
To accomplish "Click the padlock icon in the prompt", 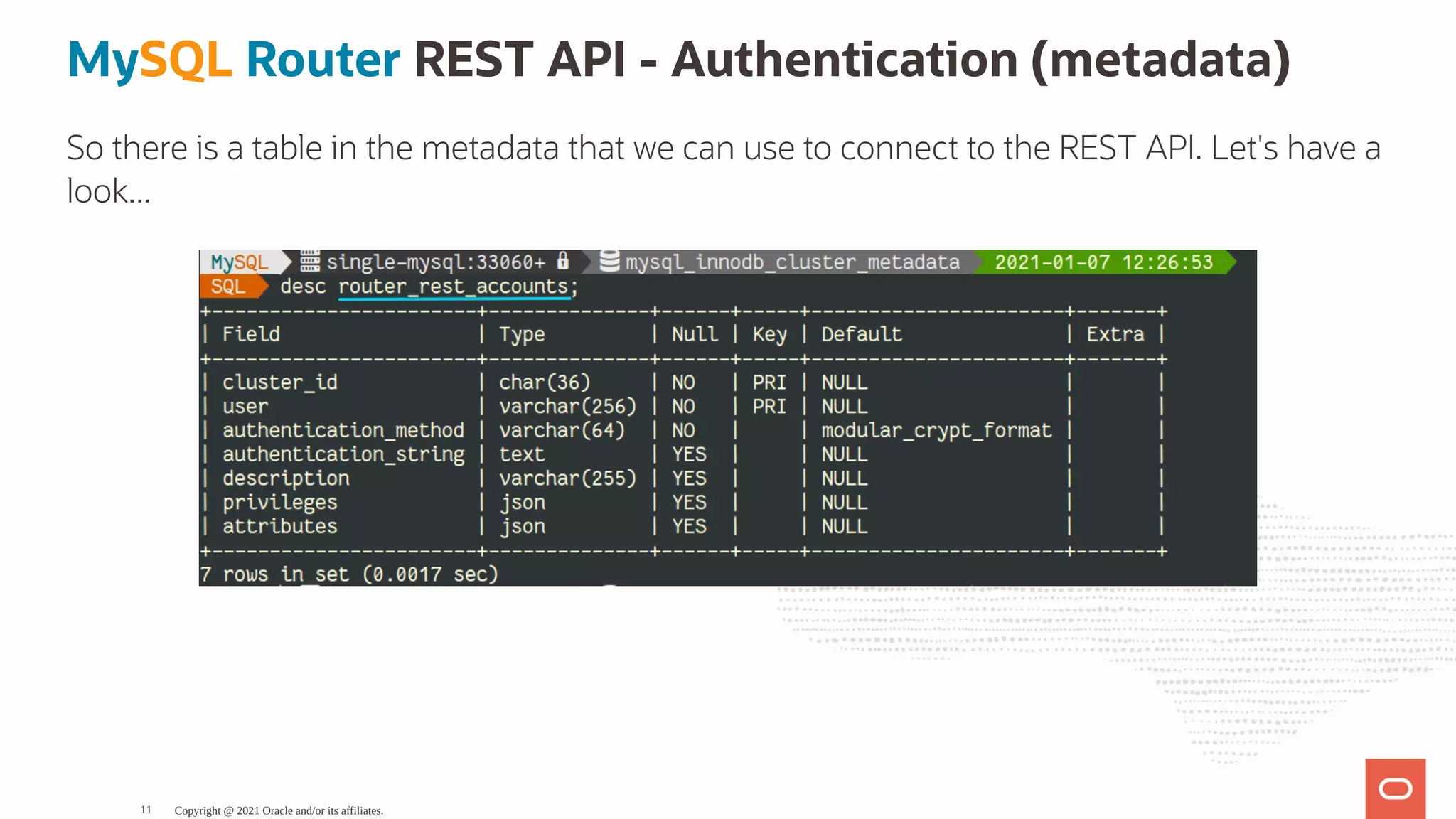I will click(x=563, y=261).
